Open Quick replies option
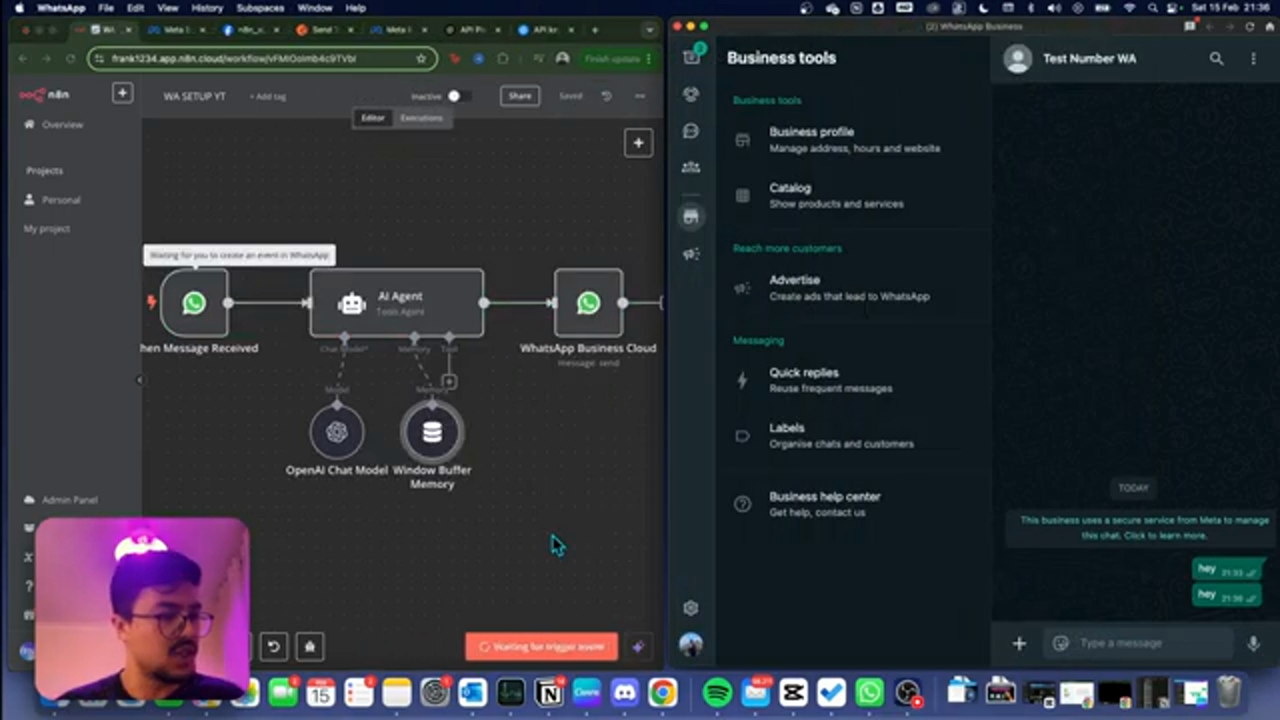Image resolution: width=1280 pixels, height=720 pixels. [x=854, y=380]
